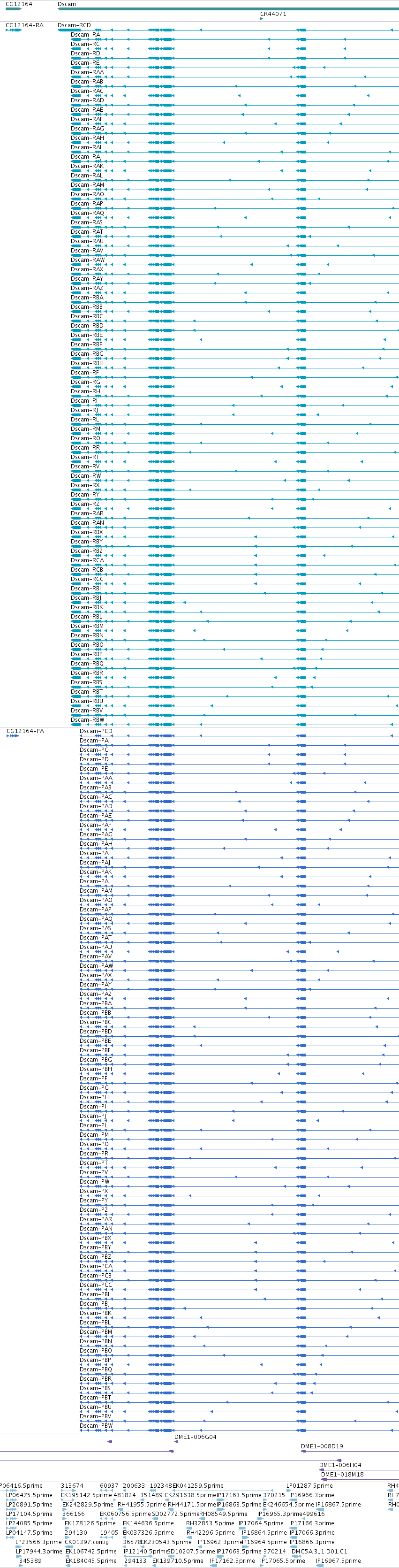Click protein label Dscam-PAJ
399x1568 pixels.
(x=95, y=863)
